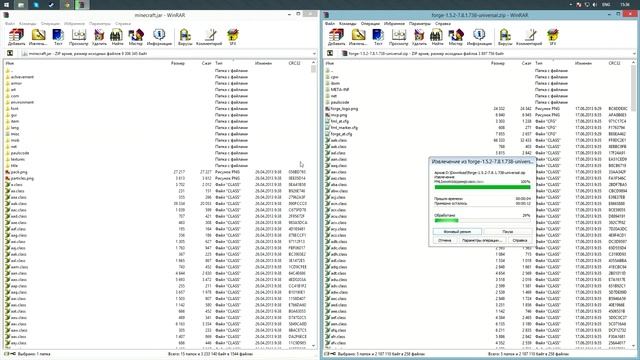Click Вирусы (Virus scan) icon in forge zip window
The image size is (640, 360).
click(x=505, y=37)
